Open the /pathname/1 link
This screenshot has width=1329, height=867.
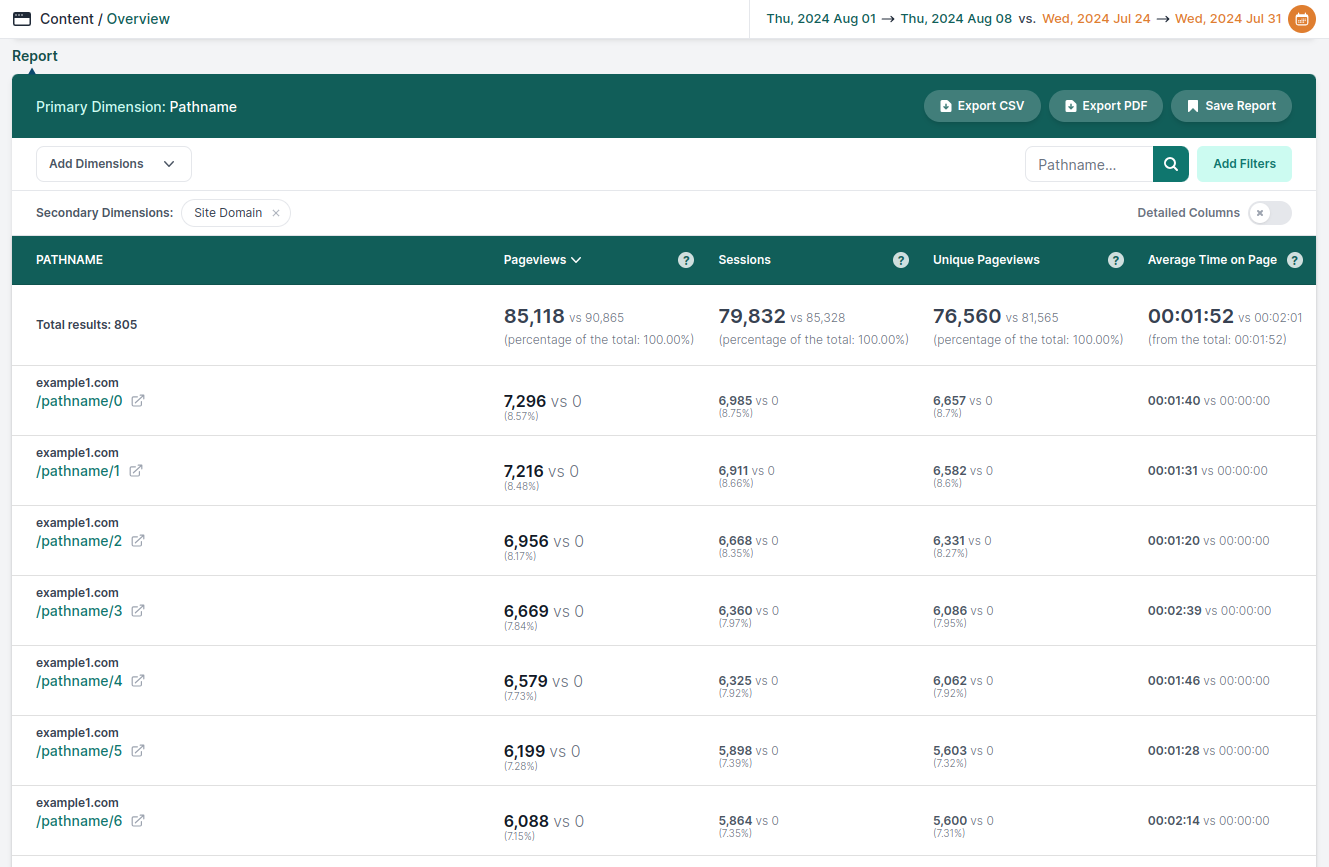[78, 471]
